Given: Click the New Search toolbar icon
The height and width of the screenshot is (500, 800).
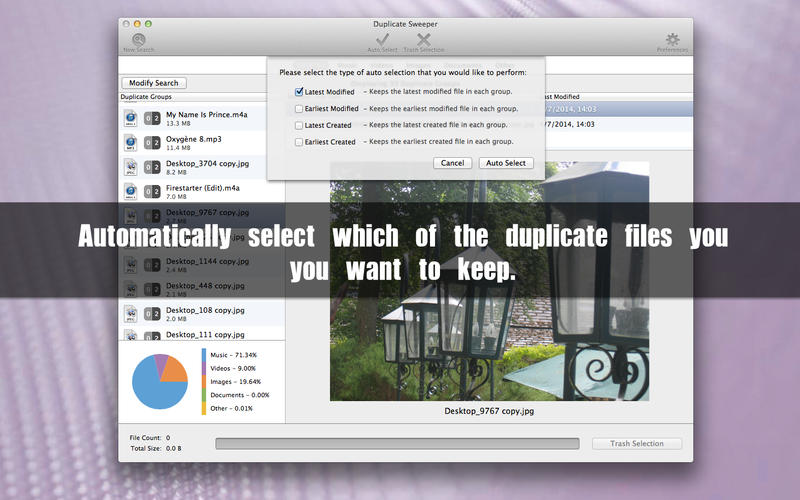Looking at the screenshot, I should (138, 40).
